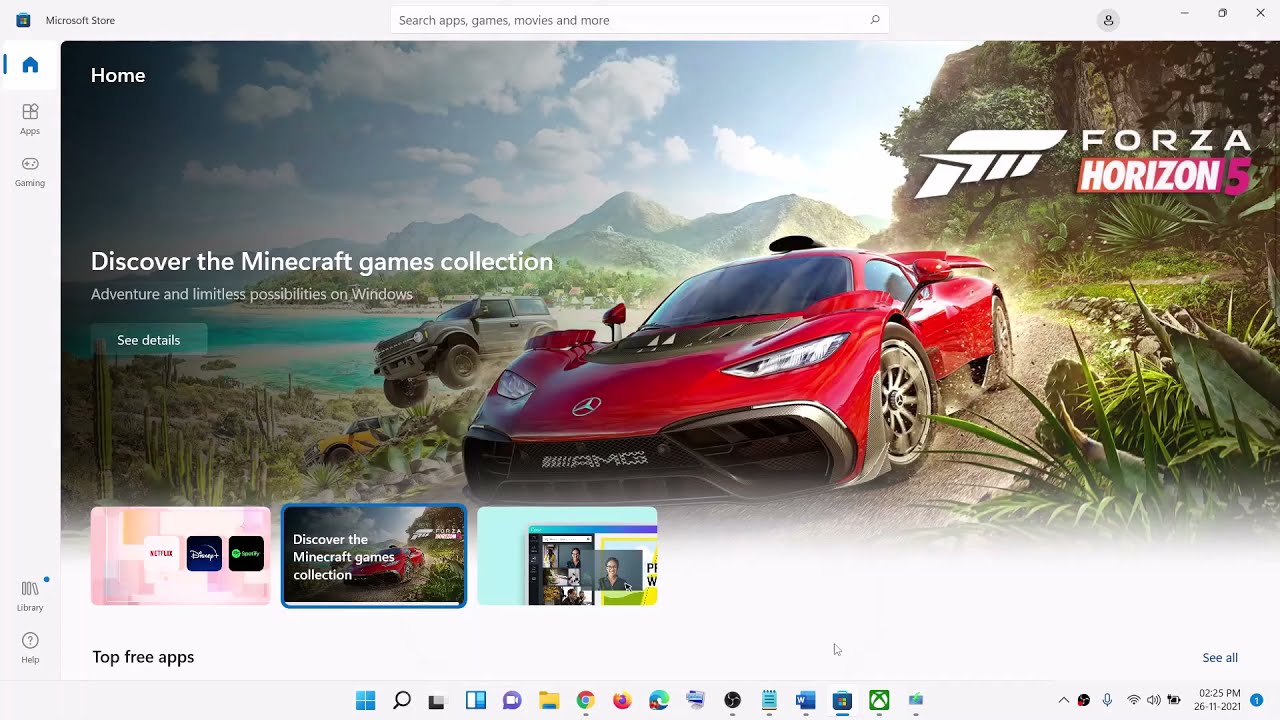Launch Microsoft Edge from taskbar
This screenshot has height=720, width=1280.
tap(659, 701)
